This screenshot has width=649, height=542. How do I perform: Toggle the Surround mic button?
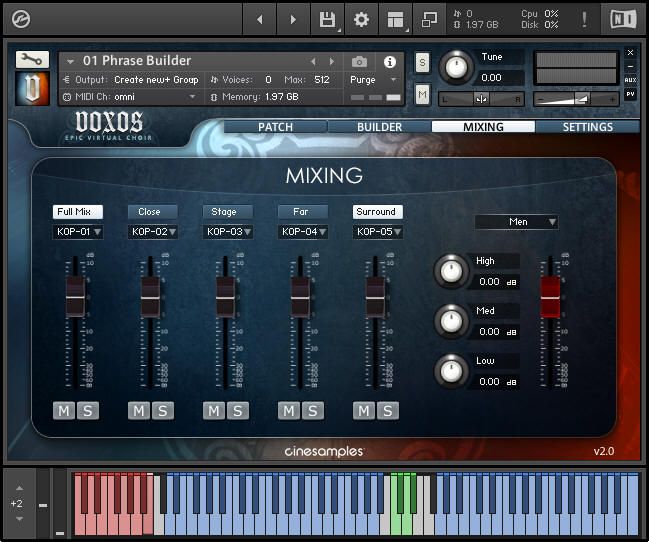(x=377, y=212)
